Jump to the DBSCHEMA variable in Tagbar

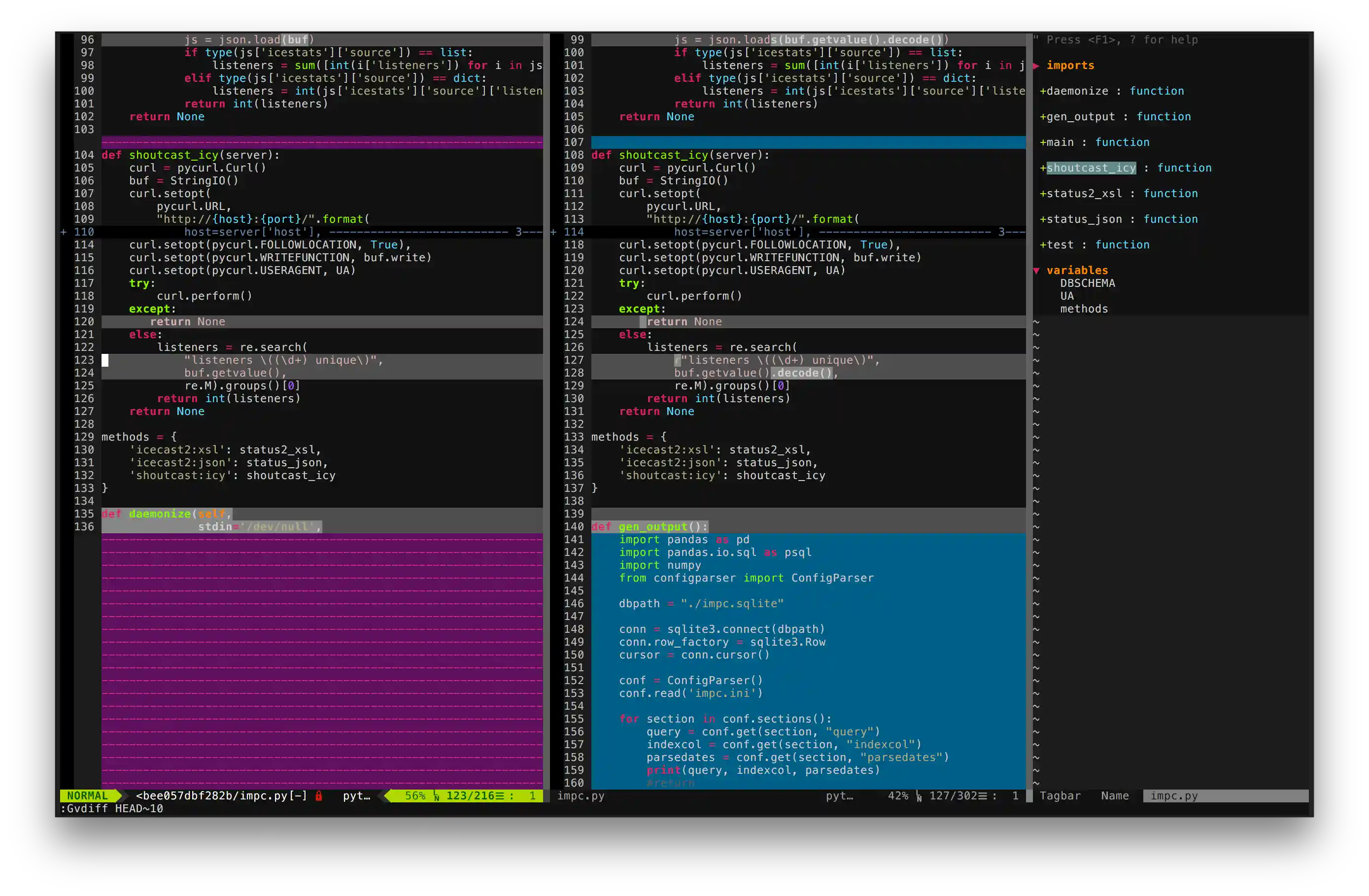click(1088, 283)
